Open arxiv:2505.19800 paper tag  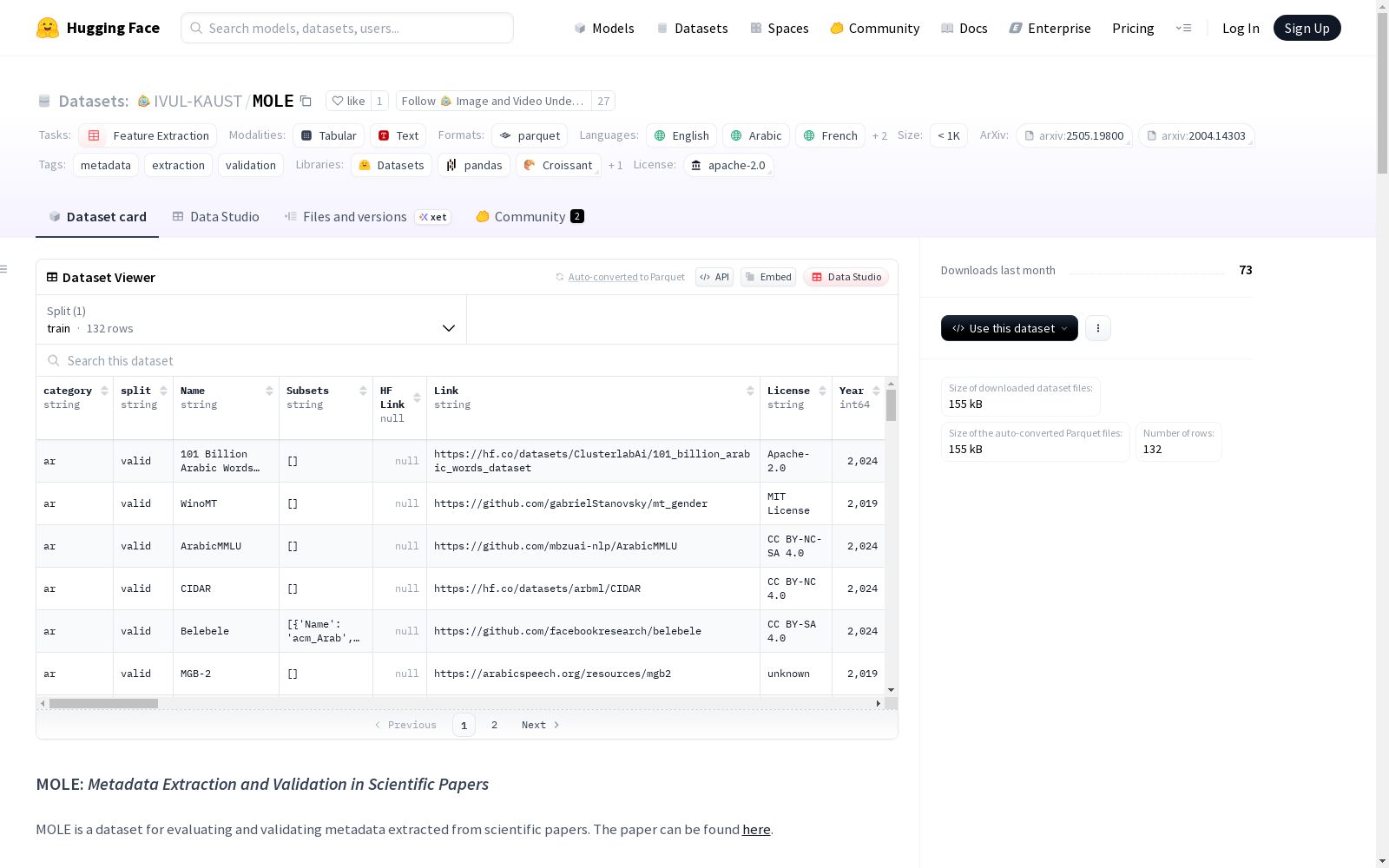[1074, 135]
